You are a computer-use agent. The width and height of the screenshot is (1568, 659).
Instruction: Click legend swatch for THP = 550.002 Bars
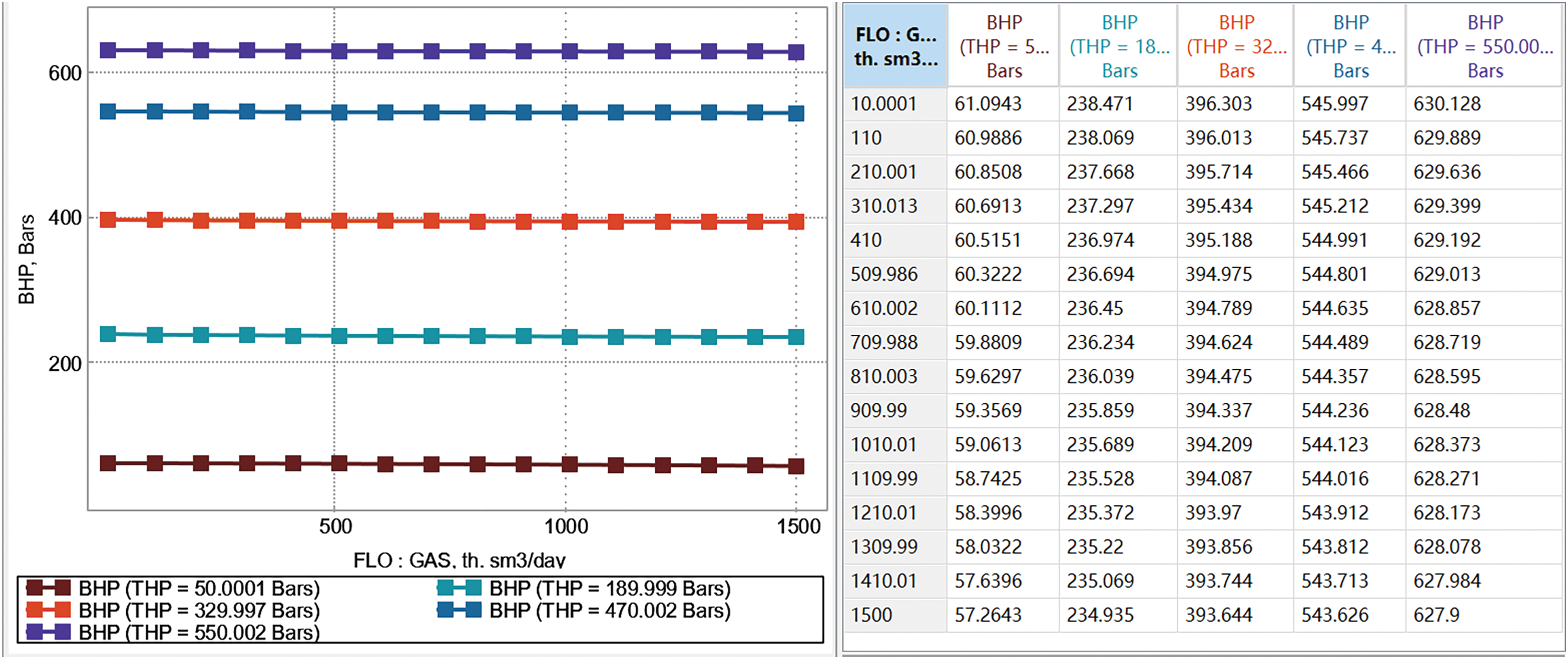(49, 632)
